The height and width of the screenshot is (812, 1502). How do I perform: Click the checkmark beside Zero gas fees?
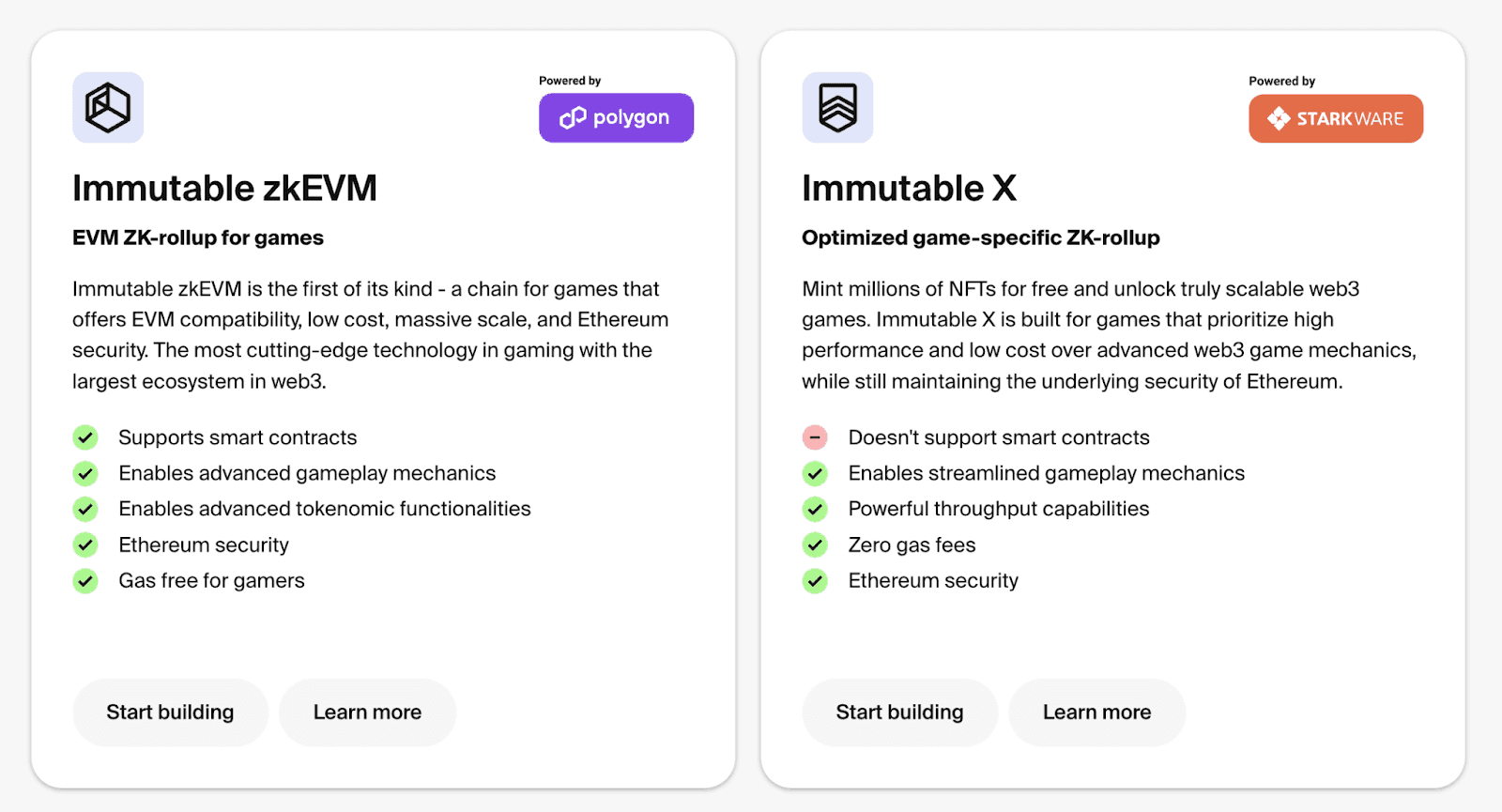tap(815, 544)
